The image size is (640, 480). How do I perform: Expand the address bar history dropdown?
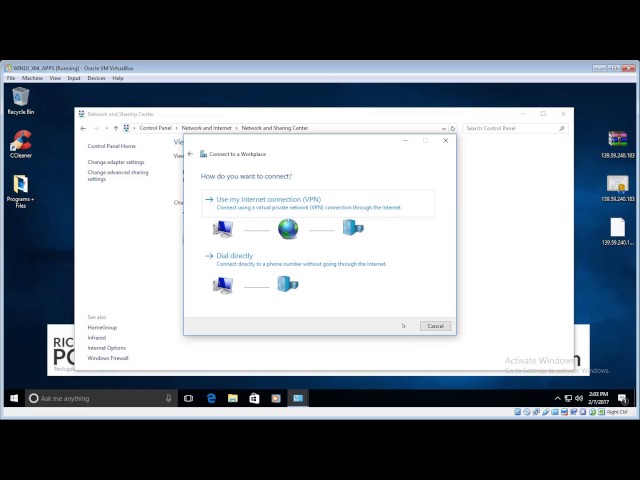pos(444,128)
